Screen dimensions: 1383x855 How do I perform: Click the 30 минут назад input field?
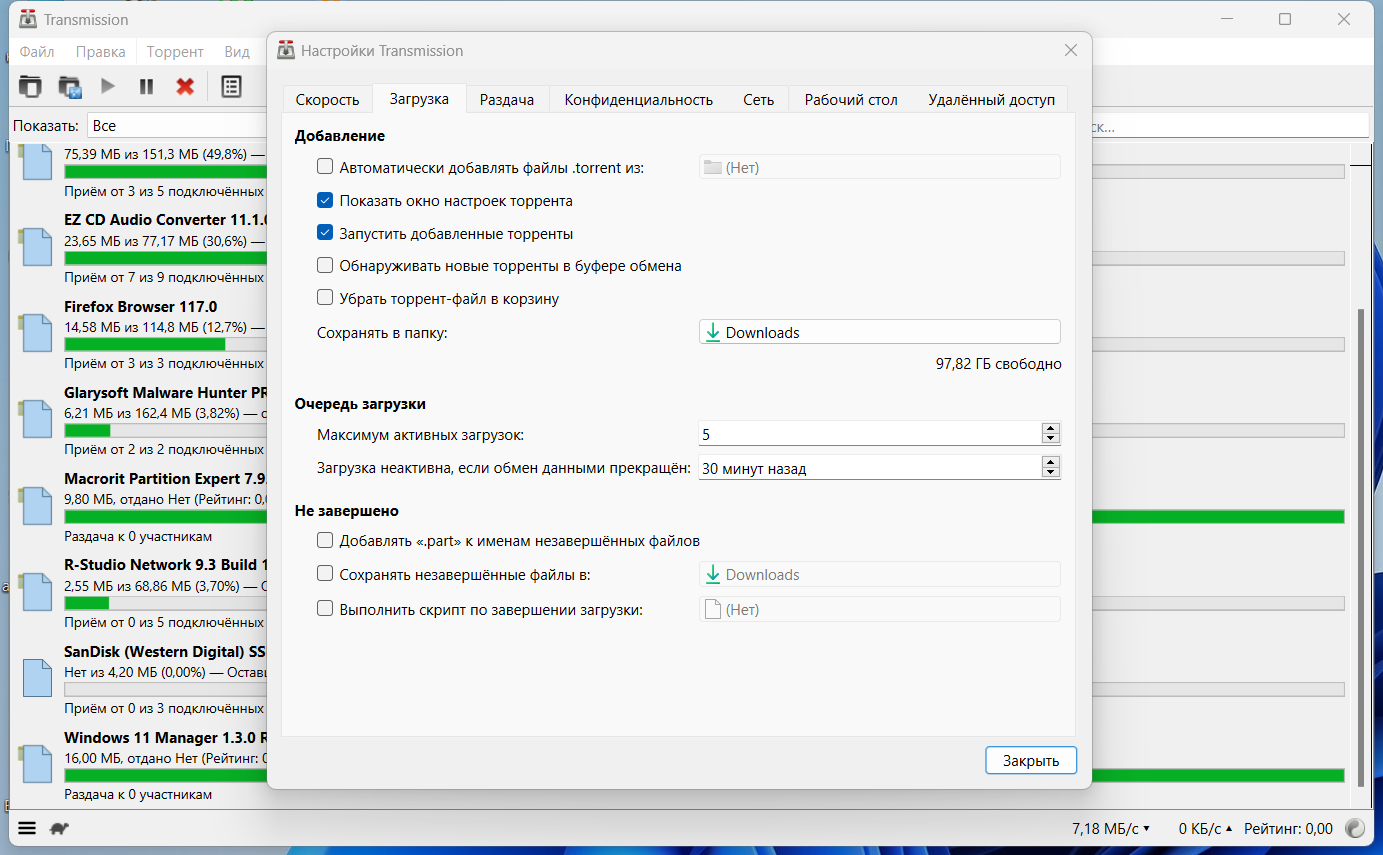click(x=870, y=468)
